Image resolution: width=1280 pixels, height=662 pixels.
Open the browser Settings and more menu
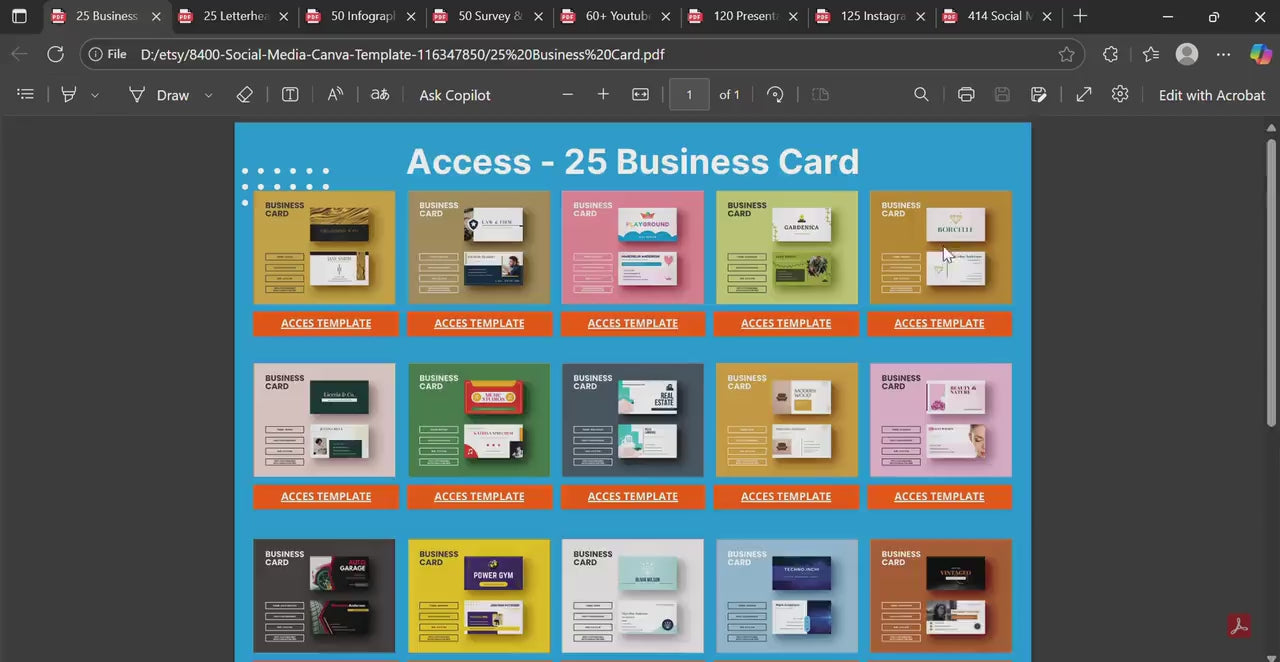[1223, 54]
